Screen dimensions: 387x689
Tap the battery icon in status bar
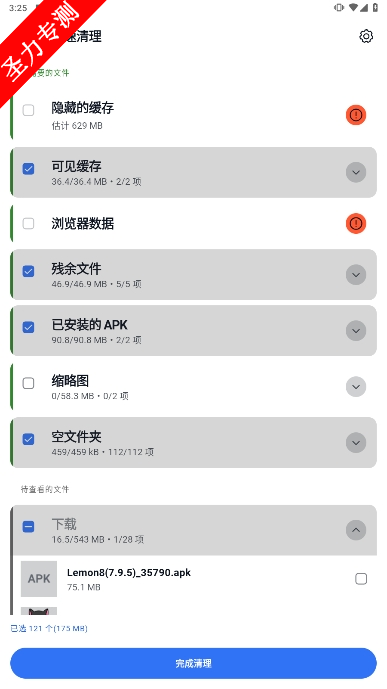click(375, 7)
